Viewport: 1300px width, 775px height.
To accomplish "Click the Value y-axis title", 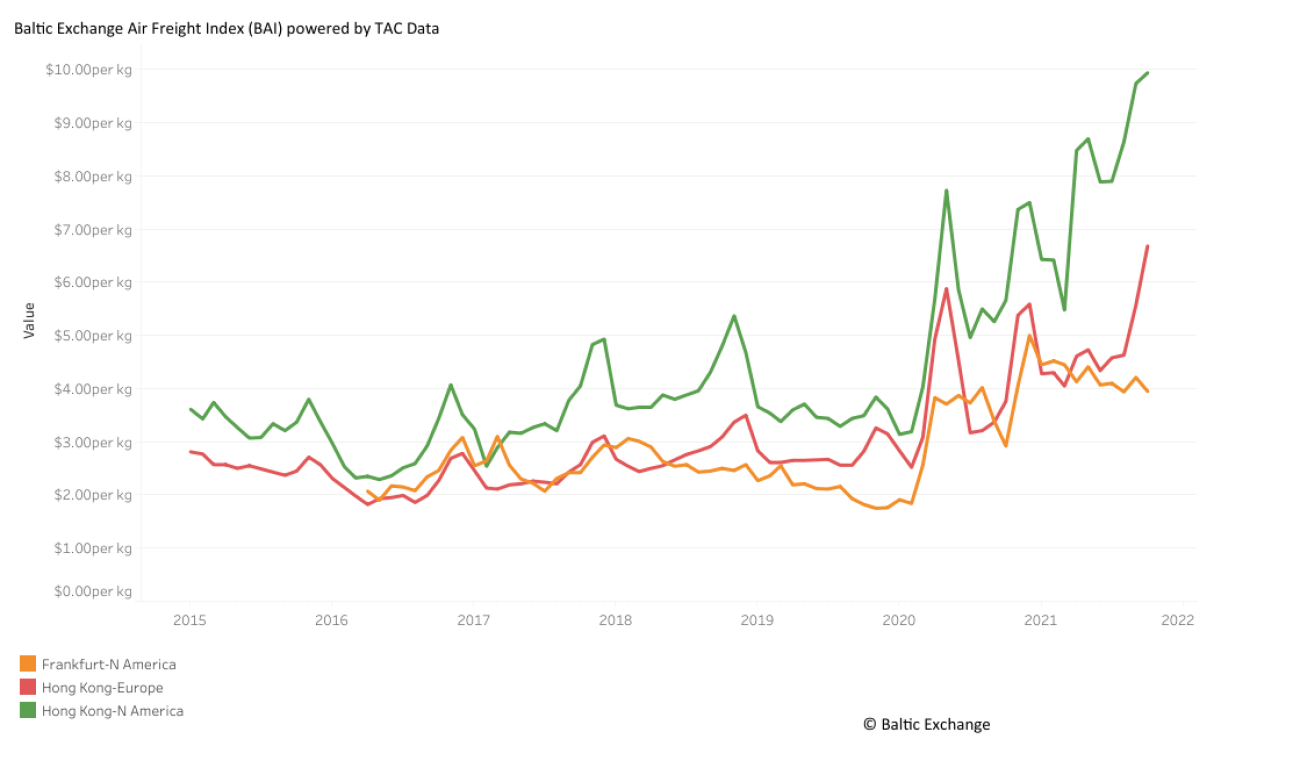I will click(29, 320).
